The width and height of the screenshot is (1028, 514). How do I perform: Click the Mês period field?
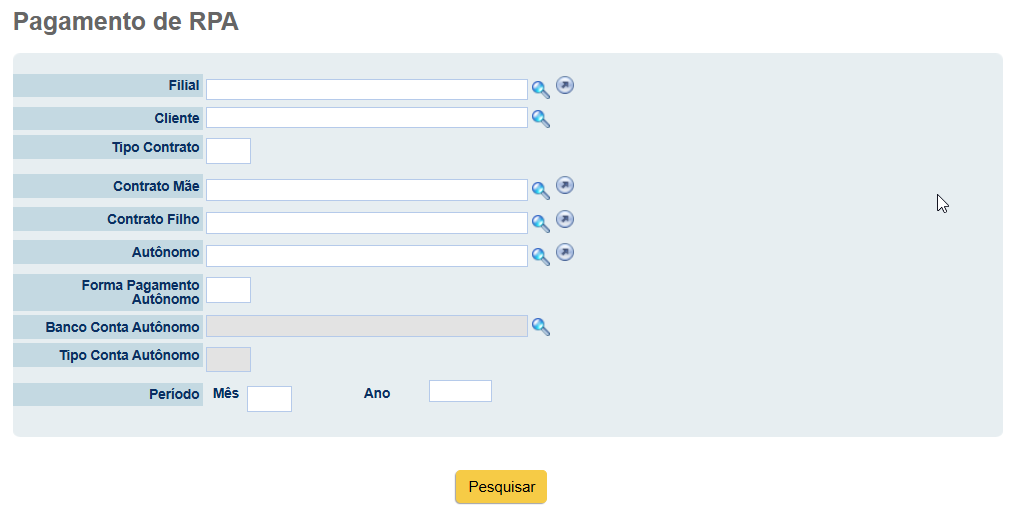click(269, 399)
